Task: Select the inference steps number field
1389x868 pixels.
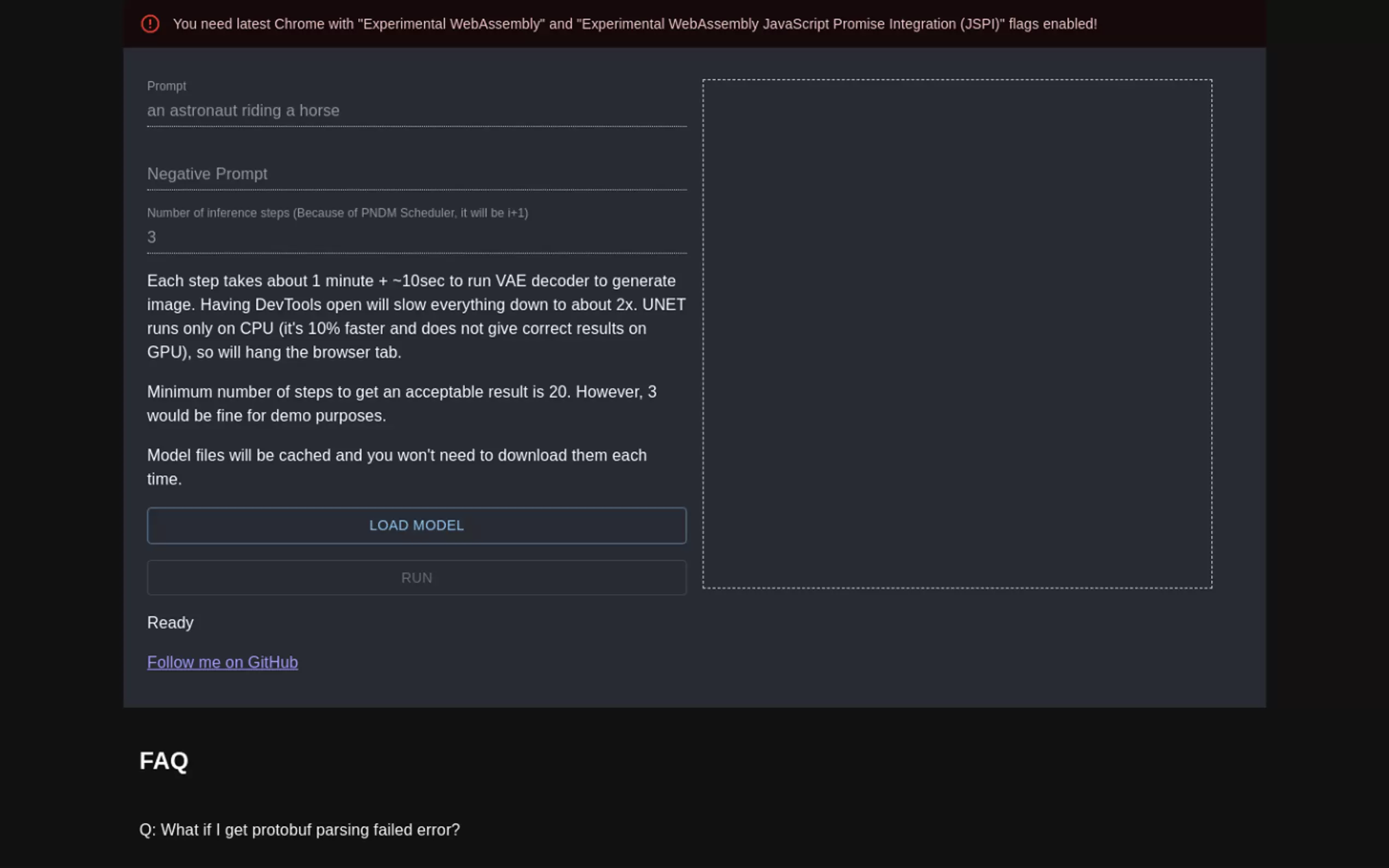Action: 416,237
